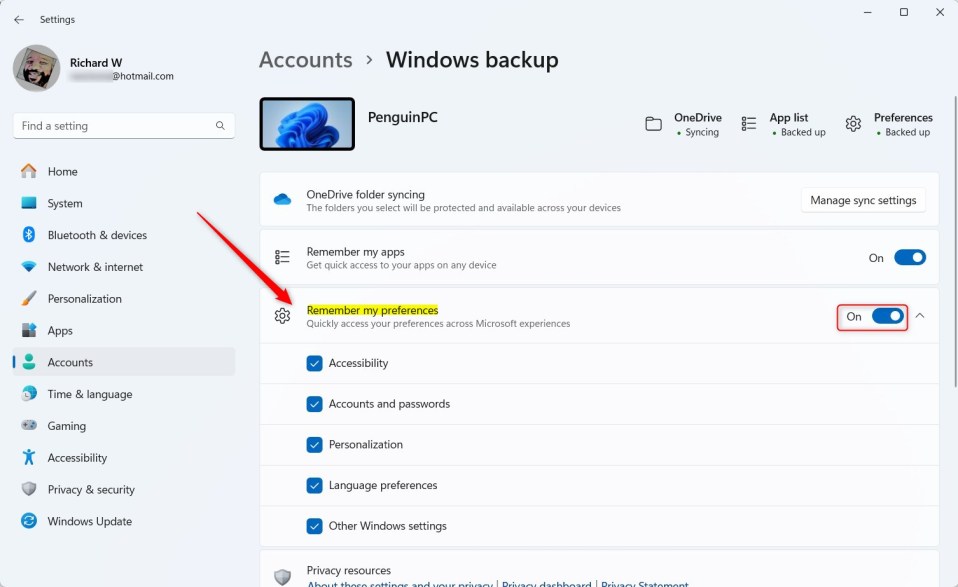Uncheck the Accessibility checkbox
This screenshot has height=587, width=958.
[x=314, y=363]
